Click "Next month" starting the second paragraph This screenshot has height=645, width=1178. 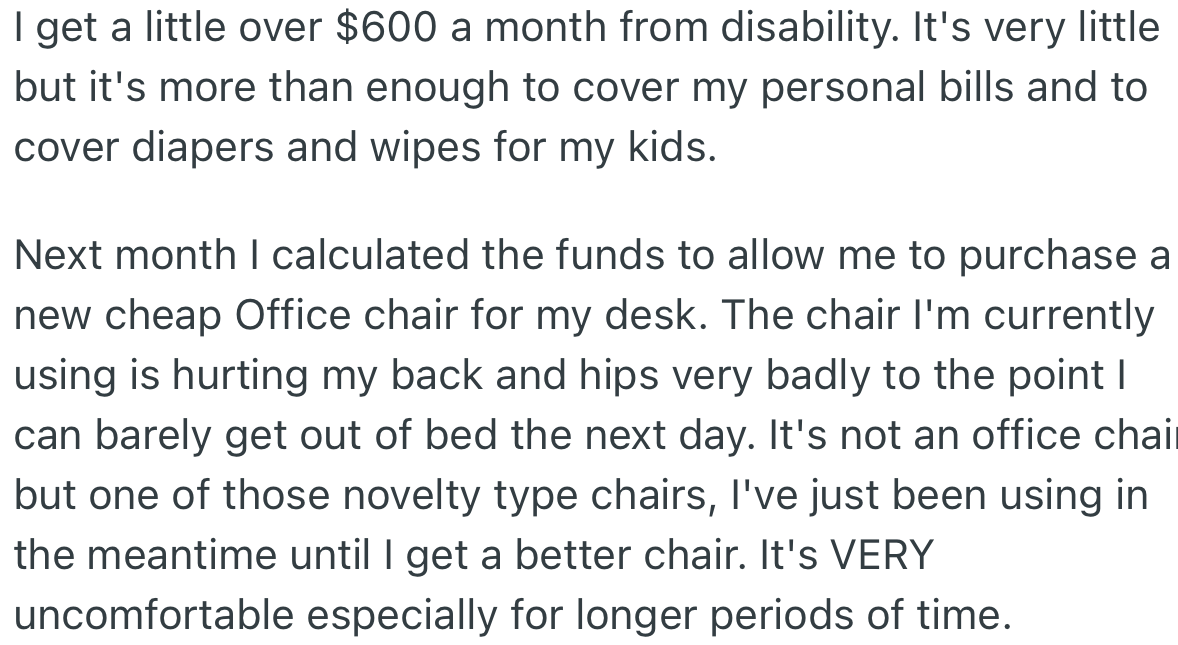[x=124, y=256]
